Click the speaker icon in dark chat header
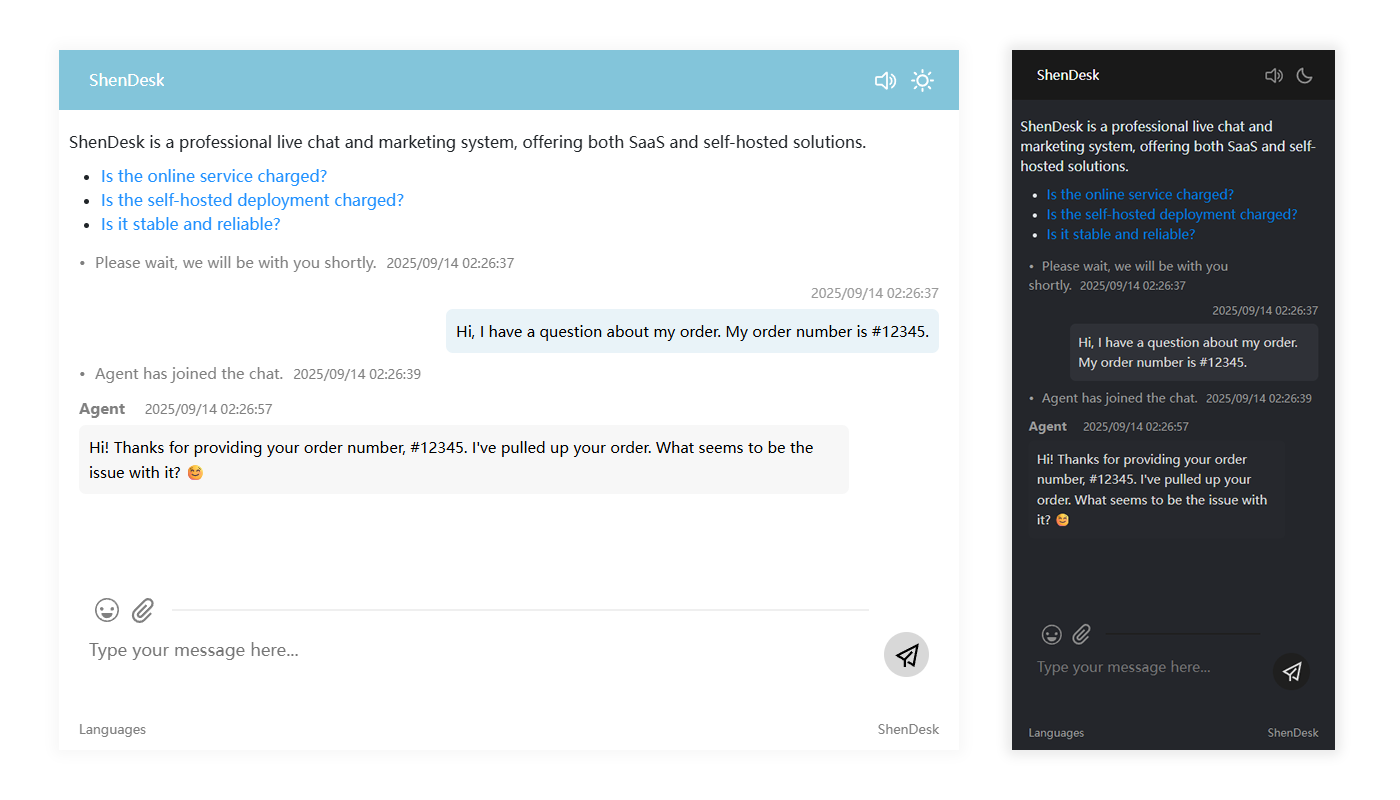1400x800 pixels. (x=1273, y=76)
